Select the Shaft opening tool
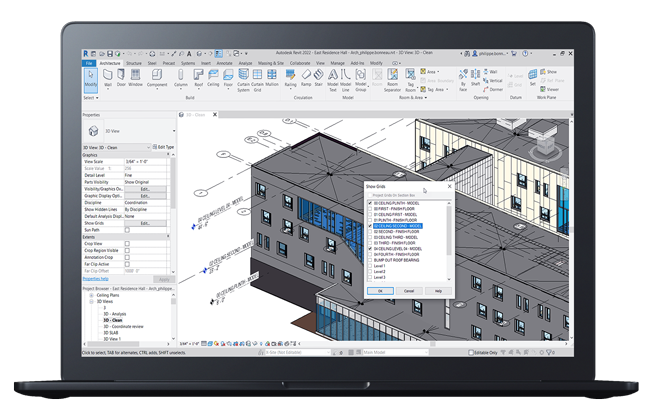Viewport: 650px width, 417px height. click(475, 78)
